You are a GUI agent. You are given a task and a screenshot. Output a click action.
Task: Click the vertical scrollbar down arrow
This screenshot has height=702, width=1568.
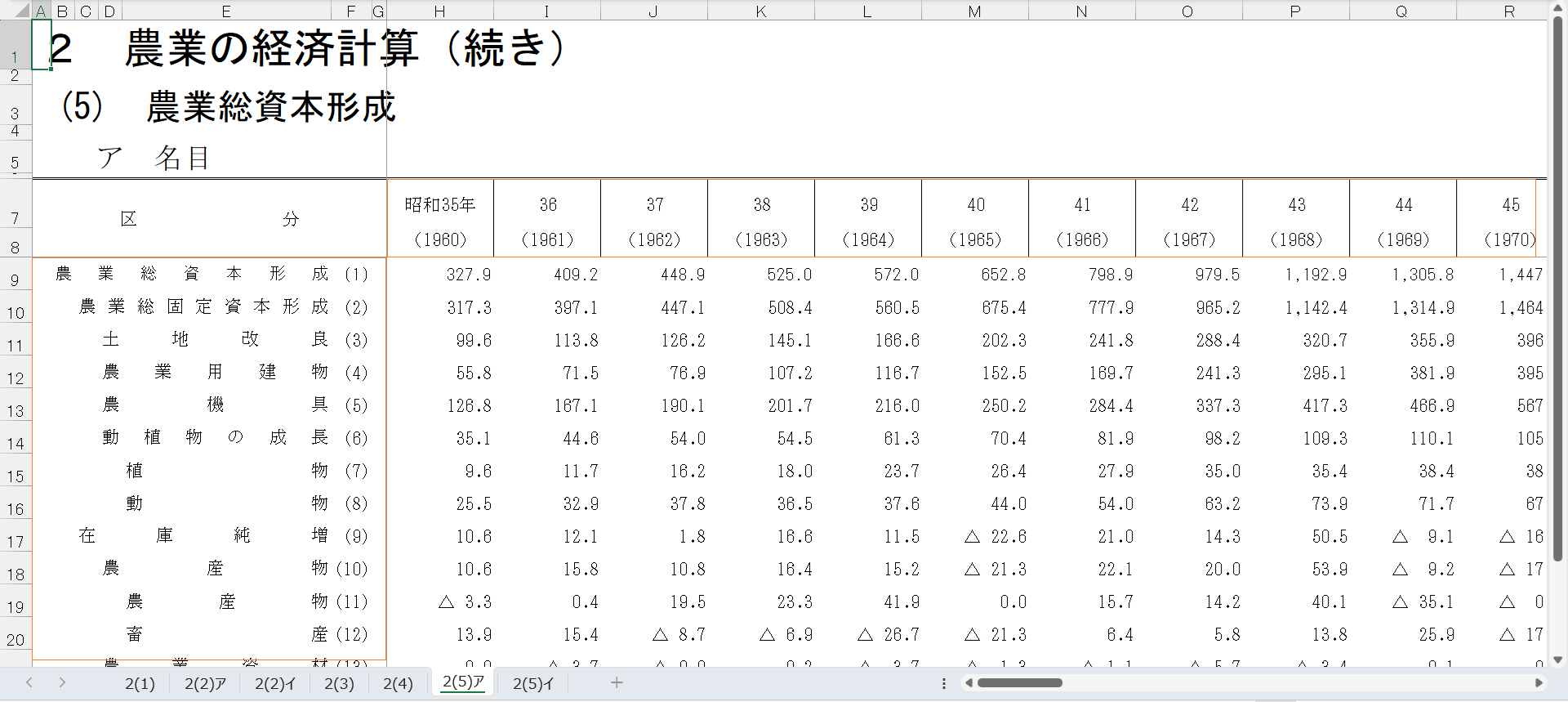tap(1557, 660)
